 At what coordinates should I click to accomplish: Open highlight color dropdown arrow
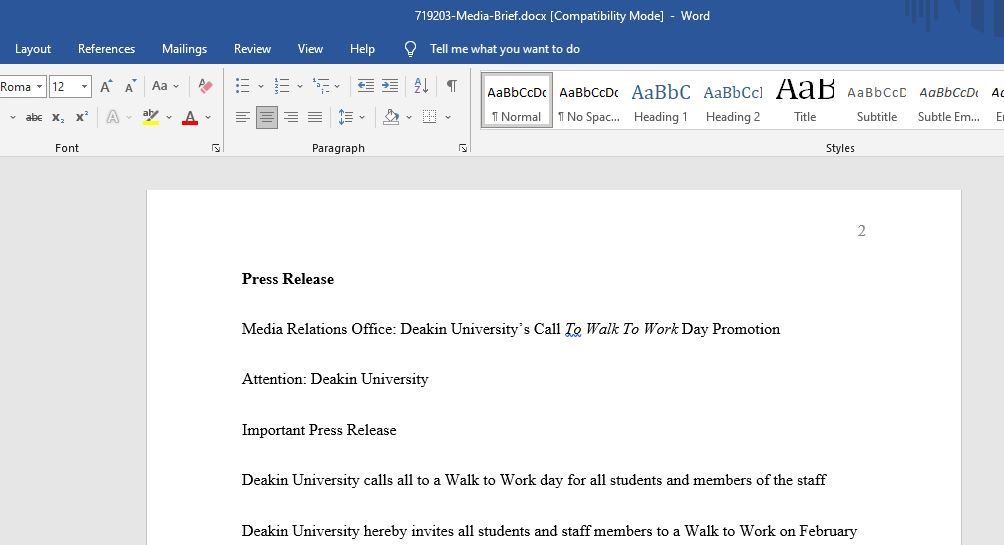pos(169,117)
